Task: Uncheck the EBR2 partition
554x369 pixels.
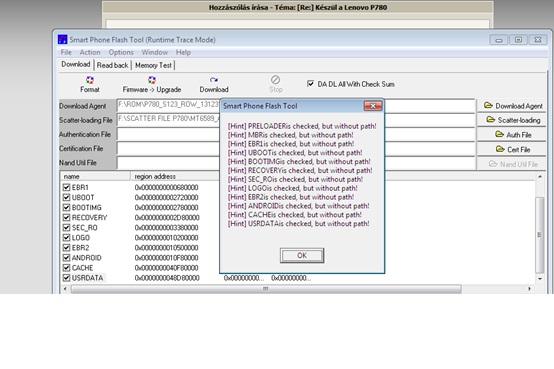Action: [x=66, y=247]
